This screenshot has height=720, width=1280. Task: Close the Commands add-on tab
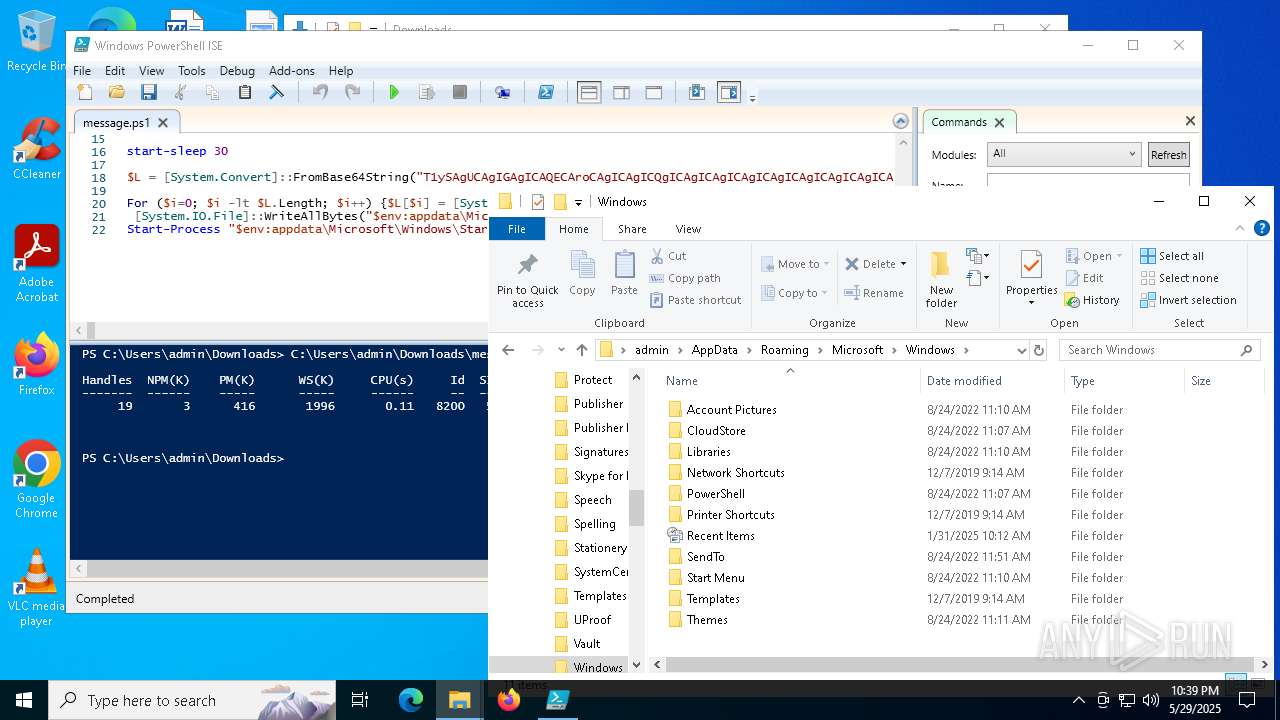point(999,122)
